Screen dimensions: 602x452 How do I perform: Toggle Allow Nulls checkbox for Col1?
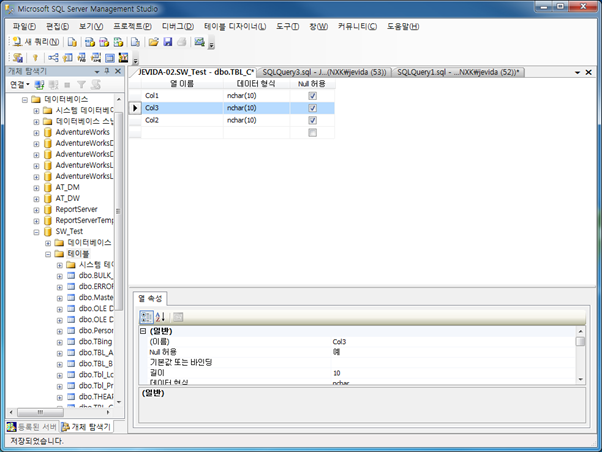click(x=313, y=96)
